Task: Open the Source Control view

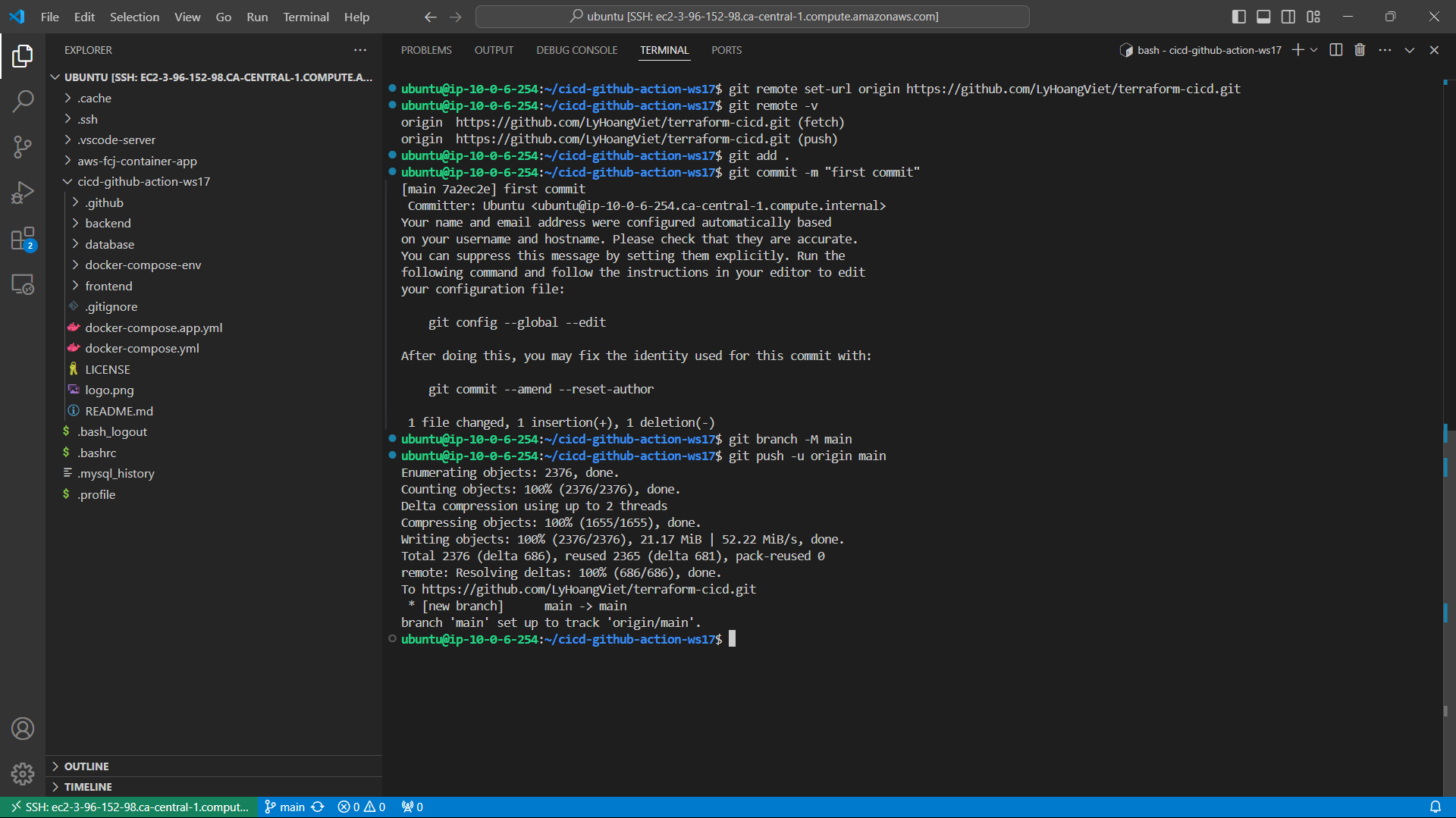Action: (23, 147)
